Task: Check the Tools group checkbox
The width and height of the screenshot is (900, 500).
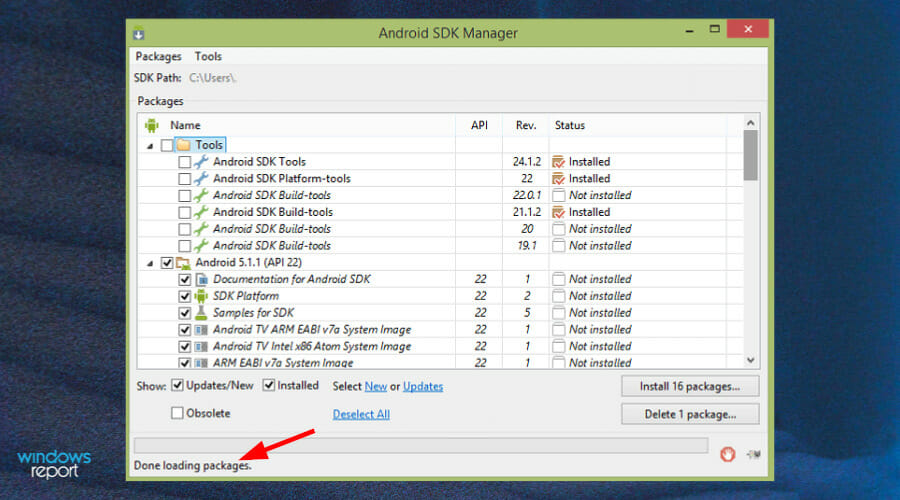Action: [x=167, y=145]
